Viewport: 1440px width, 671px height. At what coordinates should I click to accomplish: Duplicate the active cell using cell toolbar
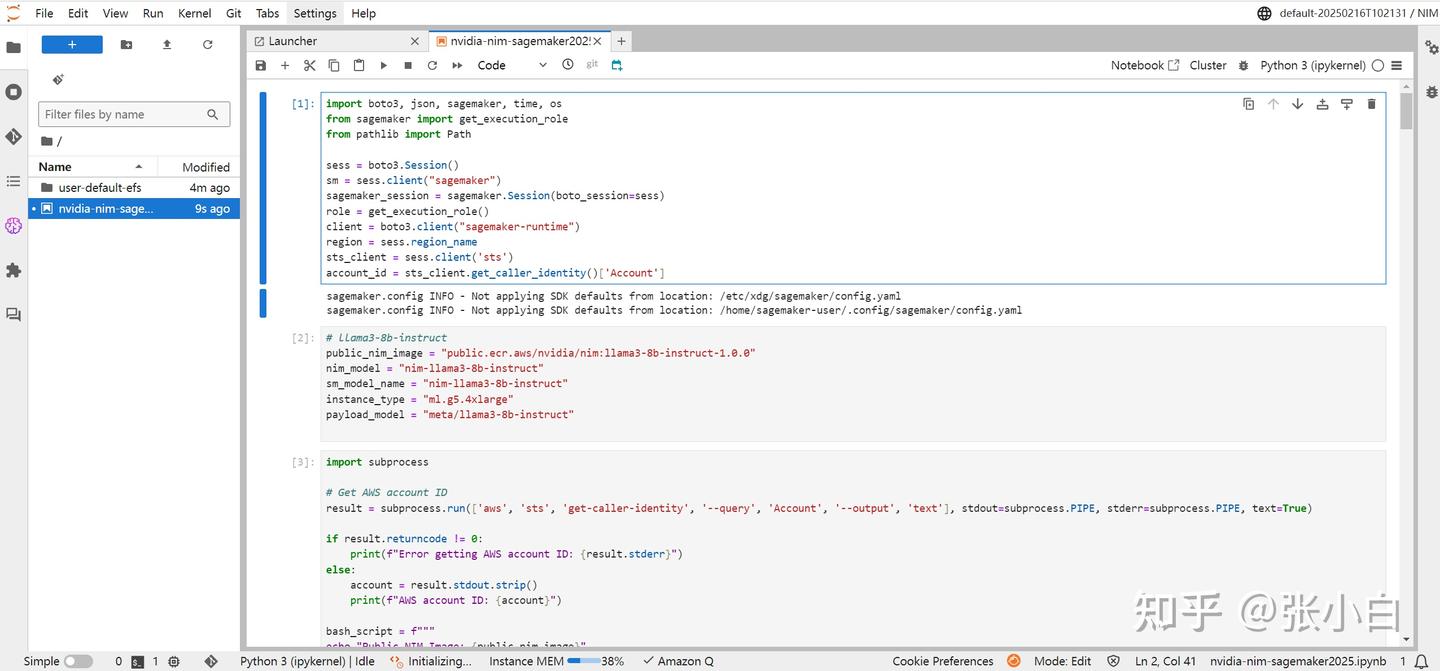pos(1248,104)
